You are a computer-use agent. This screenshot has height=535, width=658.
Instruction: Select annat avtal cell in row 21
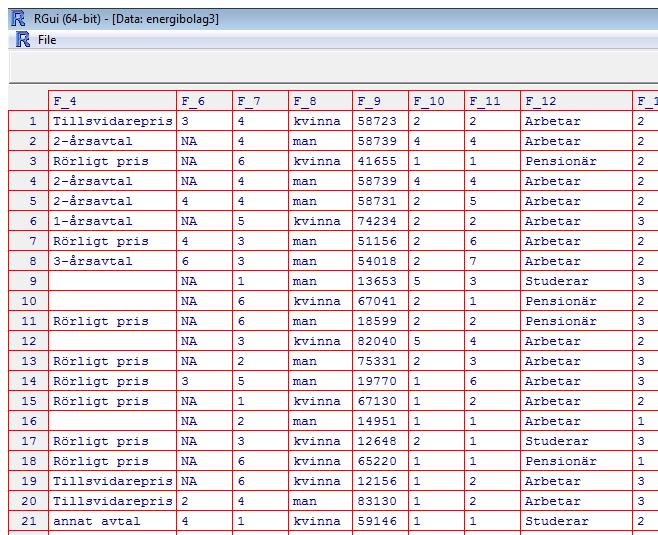pyautogui.click(x=112, y=521)
